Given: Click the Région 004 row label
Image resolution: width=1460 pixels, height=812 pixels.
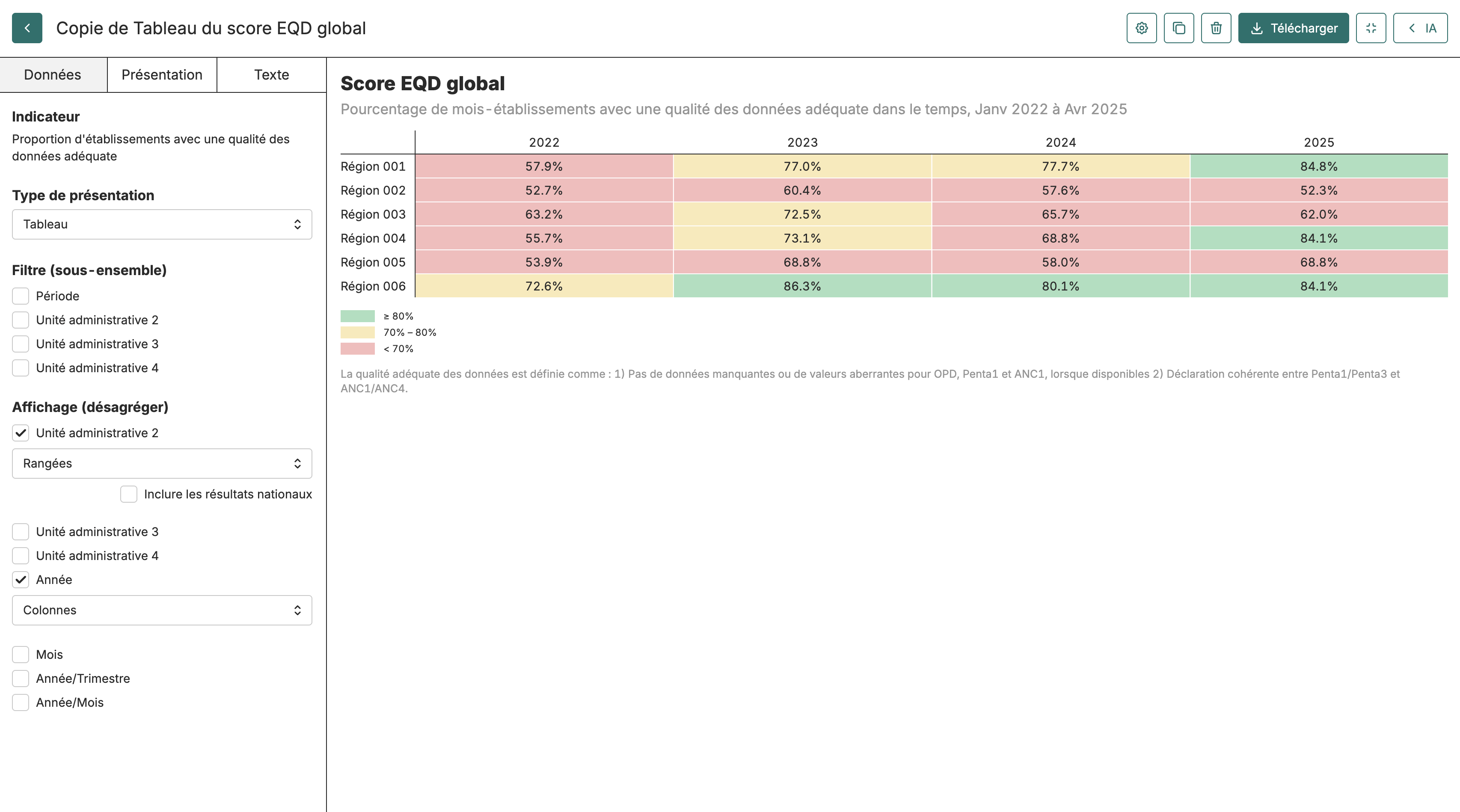Looking at the screenshot, I should pos(373,239).
